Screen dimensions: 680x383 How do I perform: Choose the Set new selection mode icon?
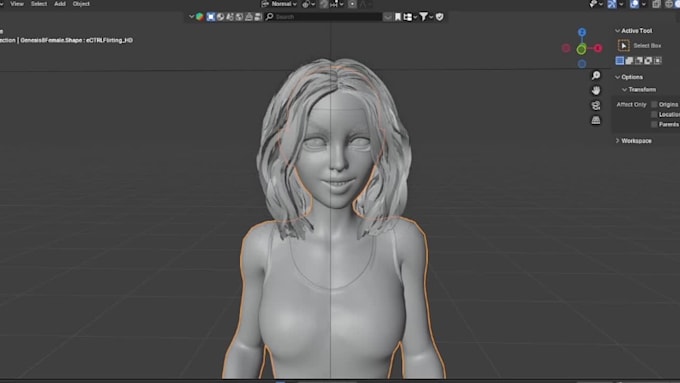(620, 60)
